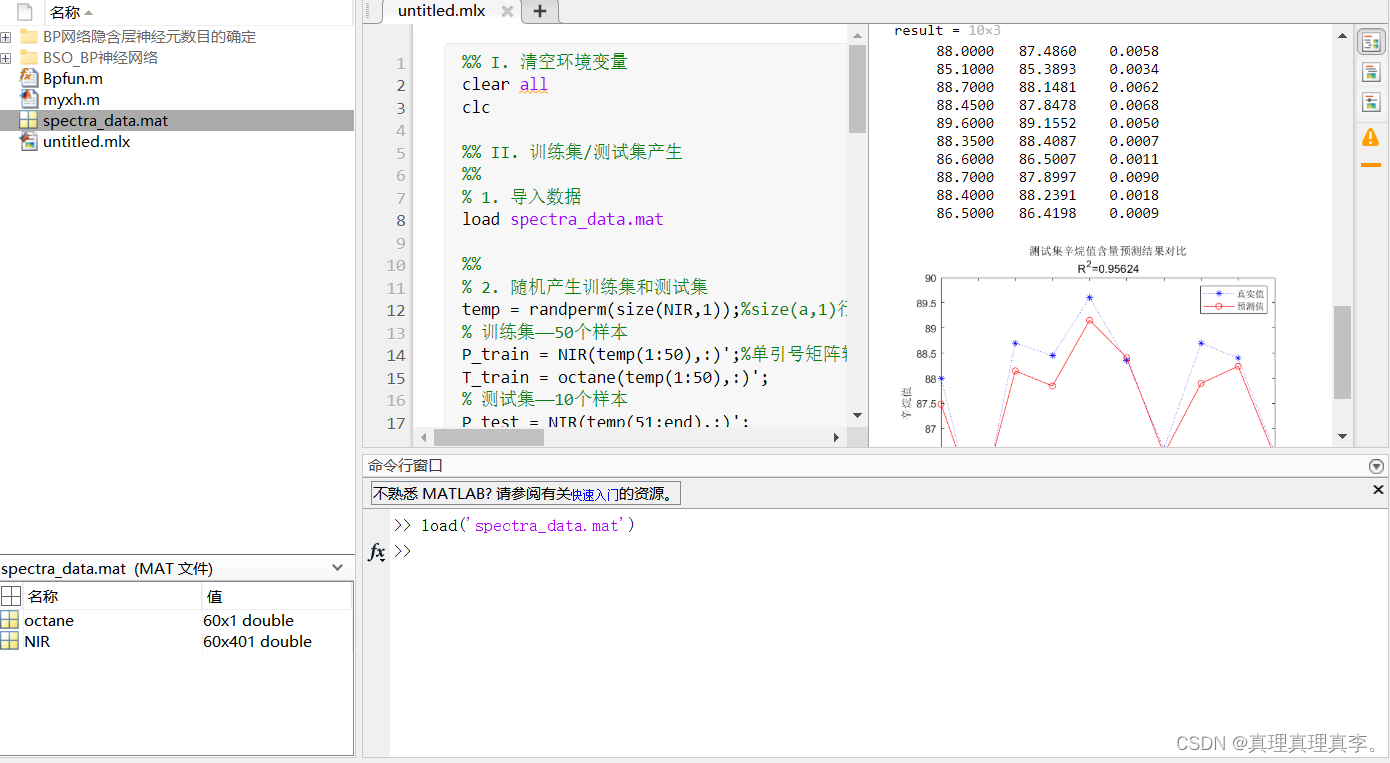Close the MATLAB getting started banner
This screenshot has height=763, width=1390.
tap(1378, 490)
